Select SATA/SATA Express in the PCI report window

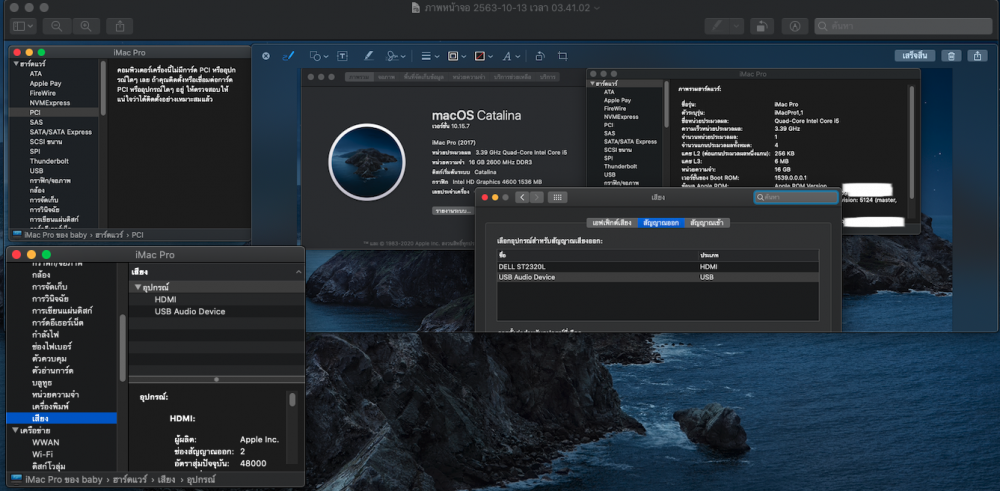click(61, 132)
